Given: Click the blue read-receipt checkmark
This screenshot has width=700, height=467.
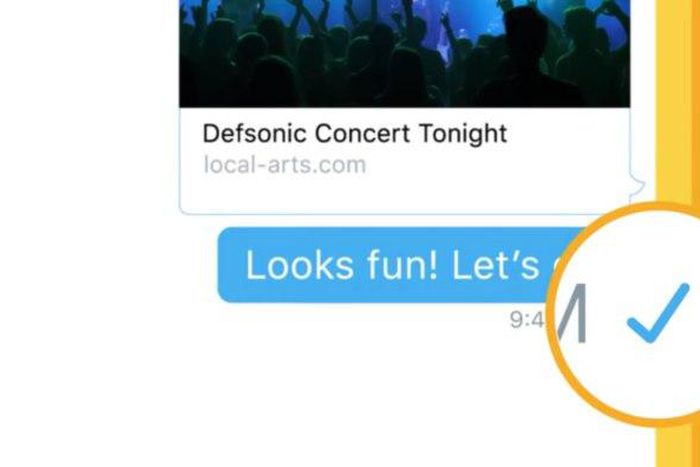Looking at the screenshot, I should [x=658, y=313].
